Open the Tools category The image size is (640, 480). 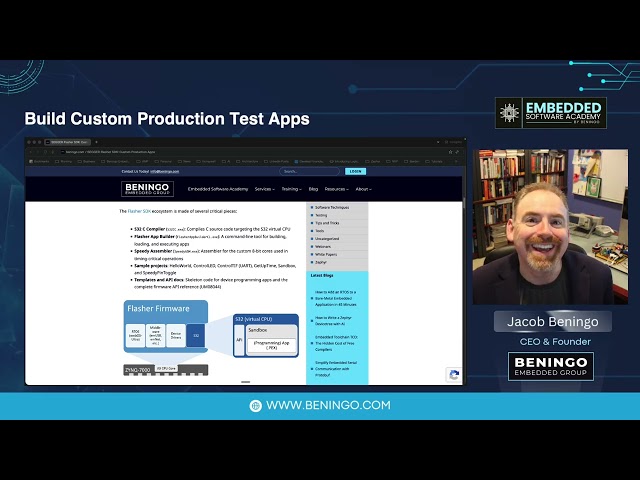(319, 231)
